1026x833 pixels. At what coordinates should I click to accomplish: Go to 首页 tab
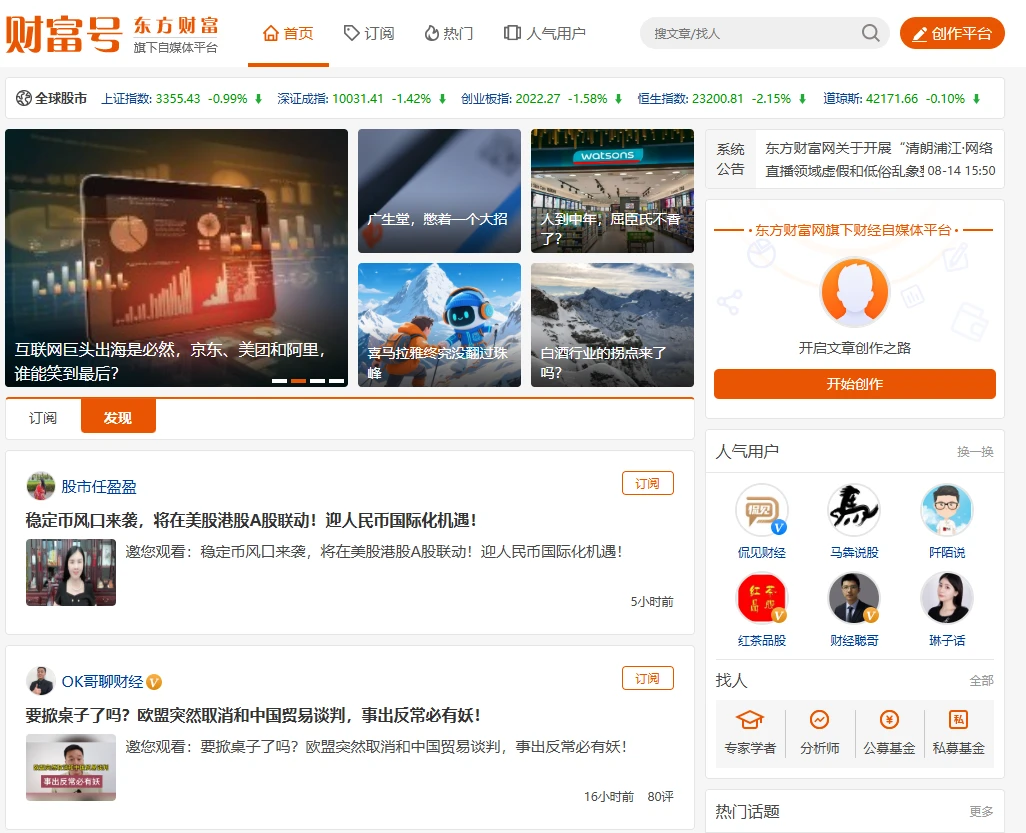(288, 33)
